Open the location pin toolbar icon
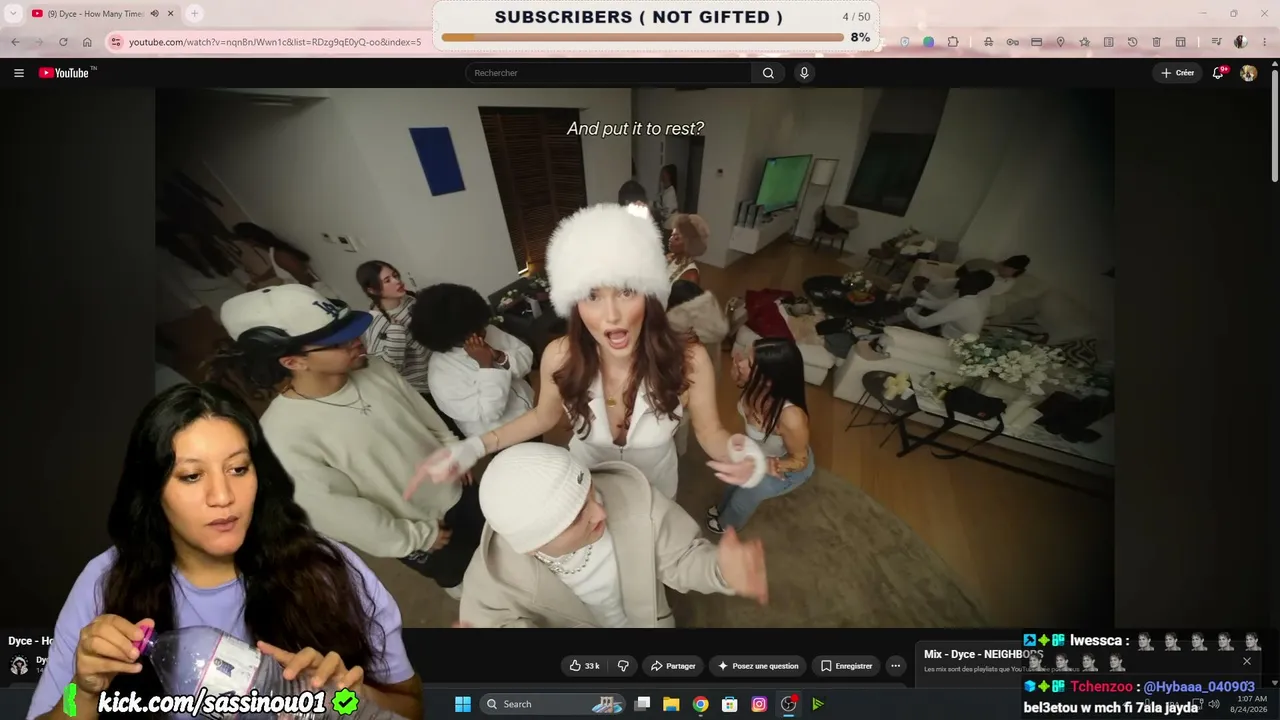Screen dimensions: 1280x720 pyautogui.click(x=1060, y=42)
